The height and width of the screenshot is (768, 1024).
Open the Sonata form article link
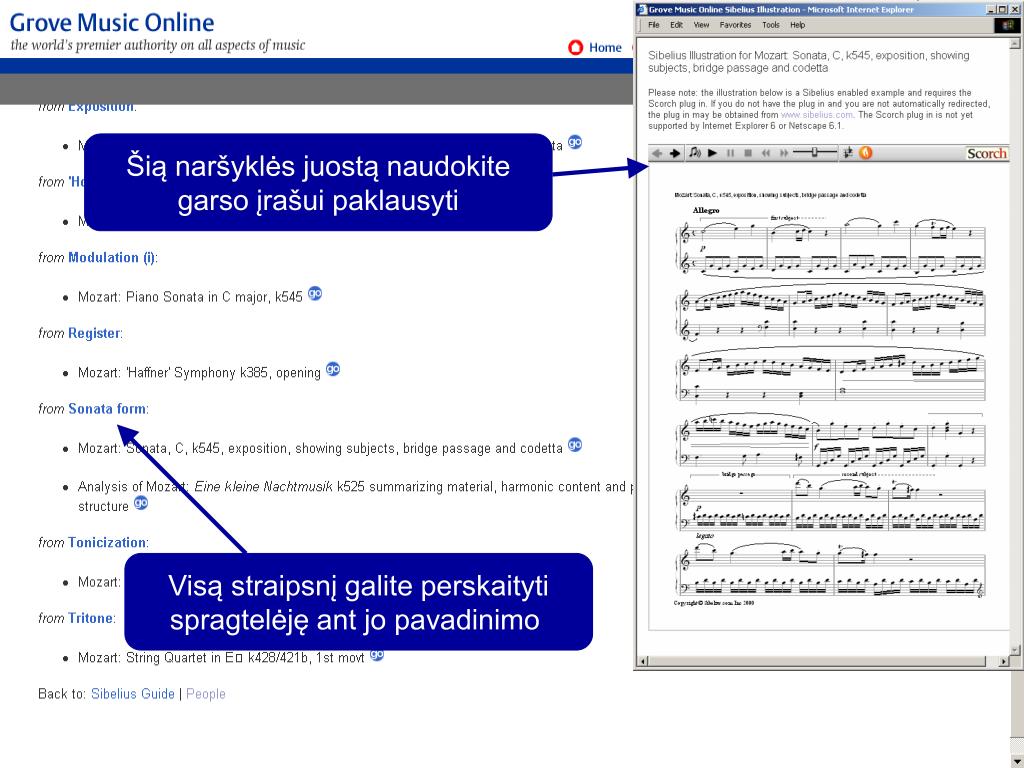pos(107,409)
